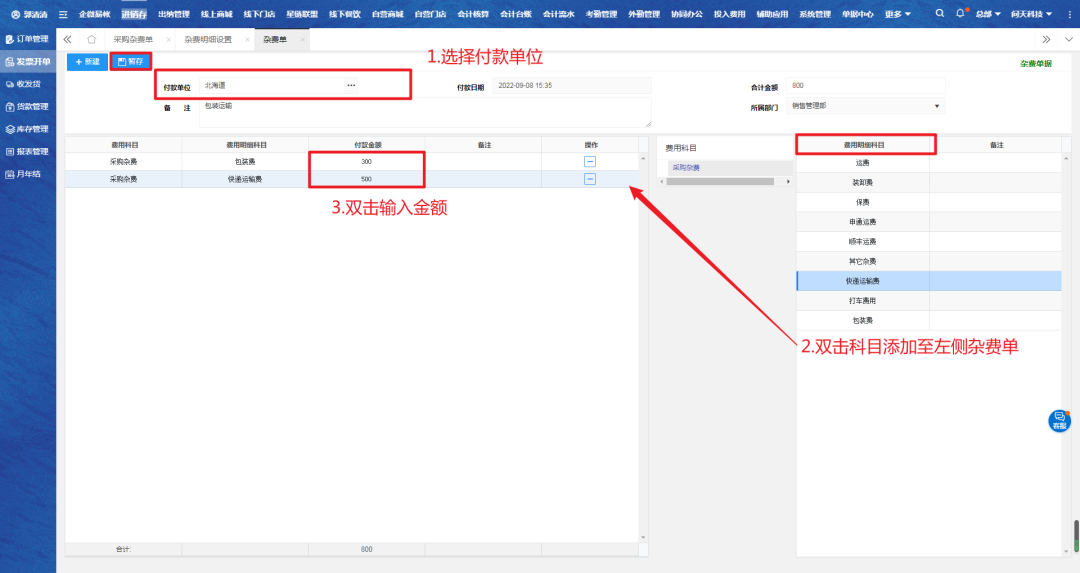Open the notification bell
This screenshot has width=1080, height=573.
tap(960, 14)
